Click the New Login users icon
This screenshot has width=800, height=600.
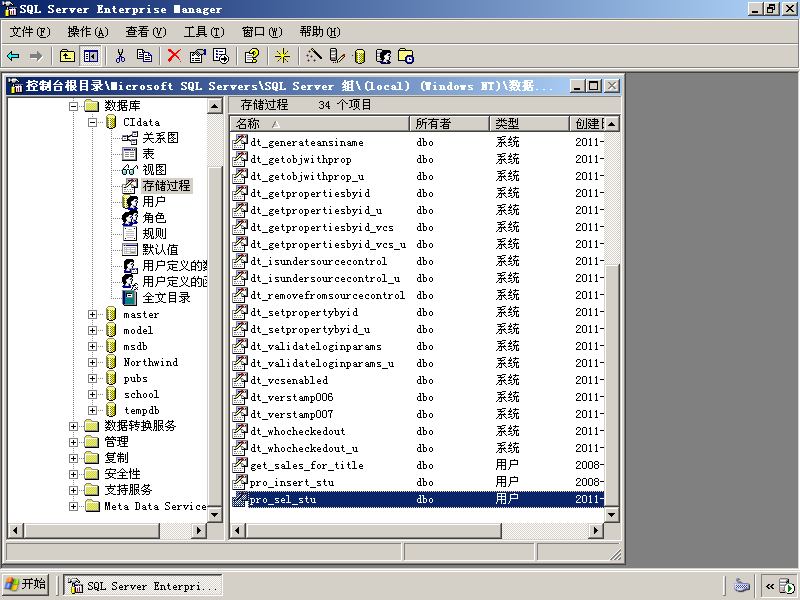click(x=383, y=56)
